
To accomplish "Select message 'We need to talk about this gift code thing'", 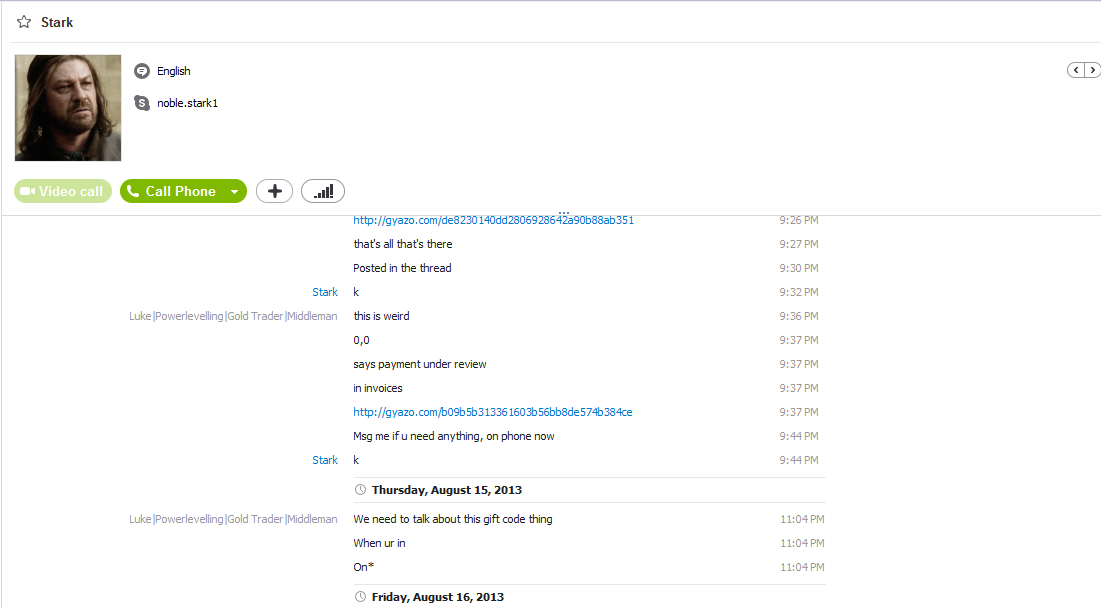I will (453, 519).
